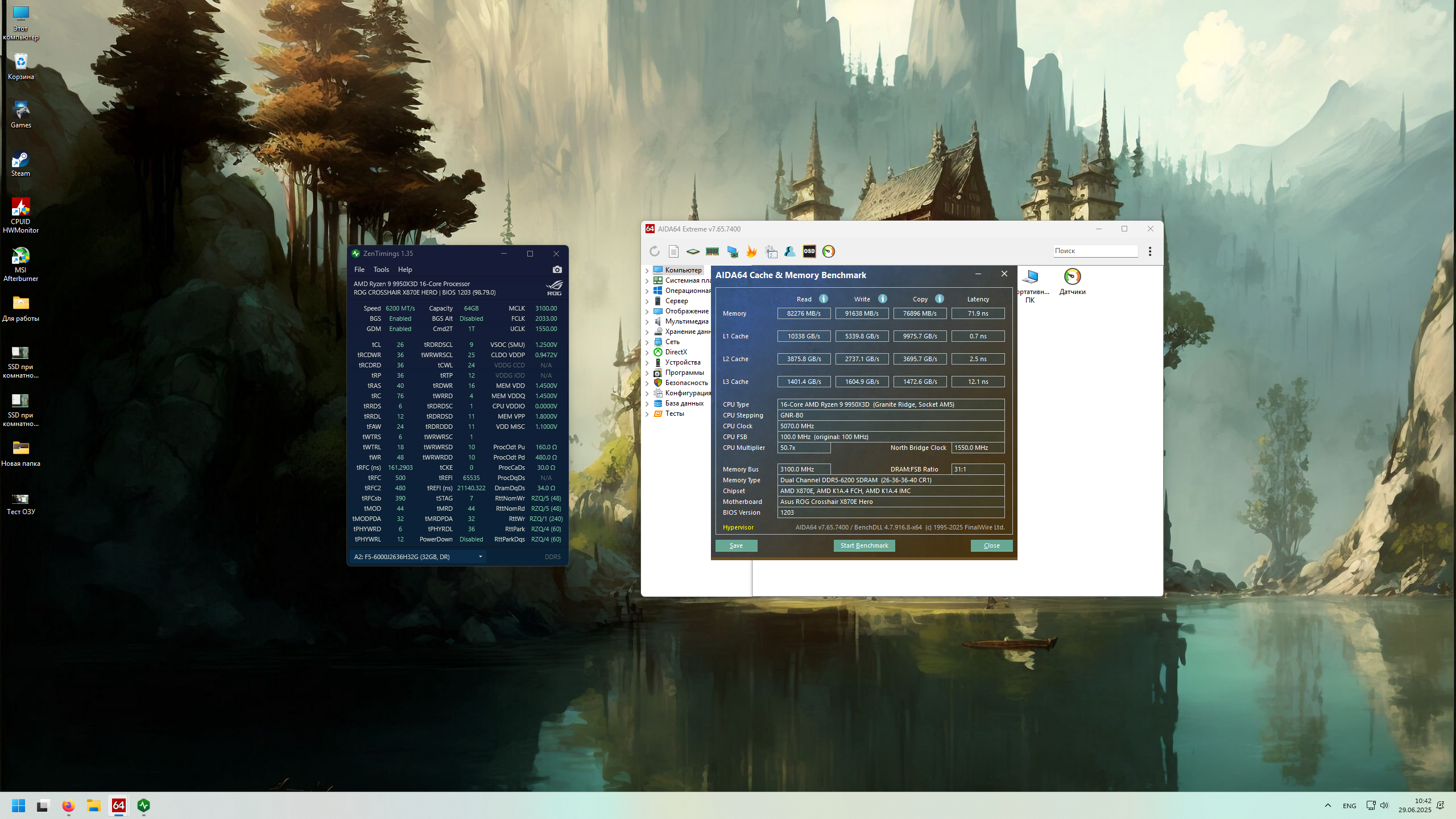Click the memory module icon in AIDA64 toolbar
The width and height of the screenshot is (1456, 819).
click(712, 251)
